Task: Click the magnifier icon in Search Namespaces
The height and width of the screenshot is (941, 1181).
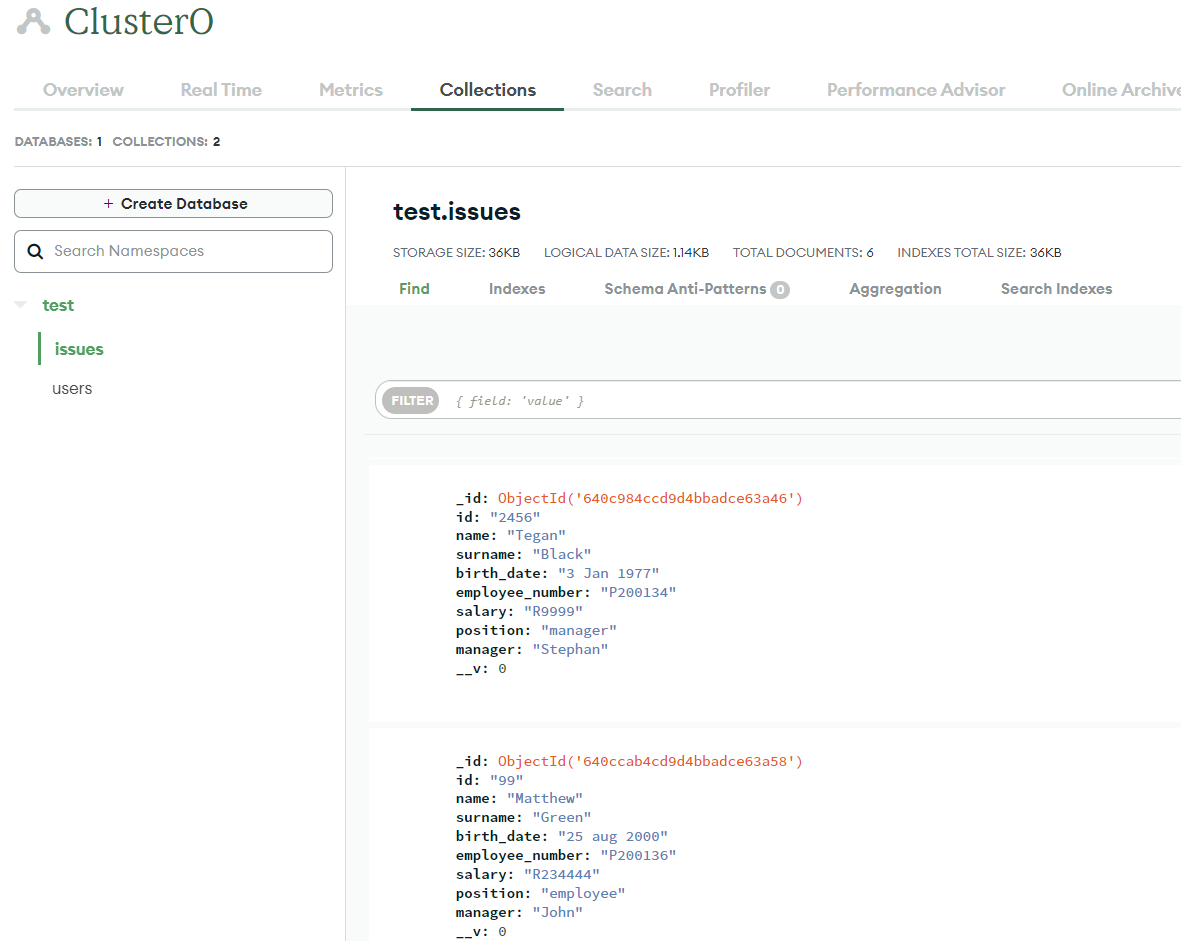Action: pyautogui.click(x=35, y=252)
